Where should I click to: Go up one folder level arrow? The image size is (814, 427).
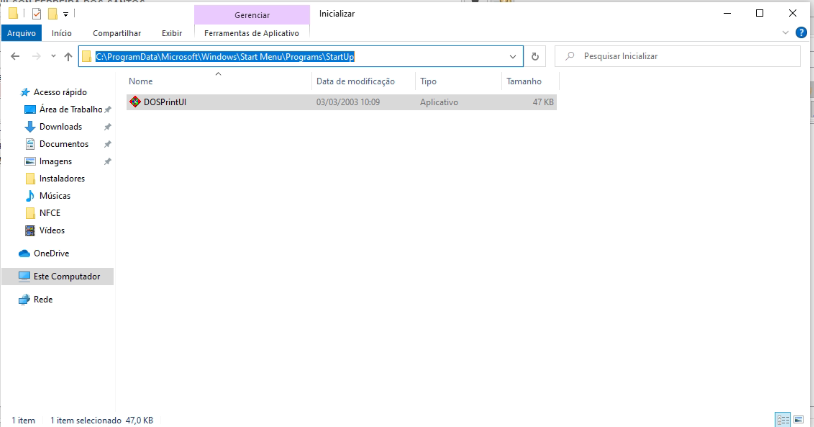click(x=68, y=56)
